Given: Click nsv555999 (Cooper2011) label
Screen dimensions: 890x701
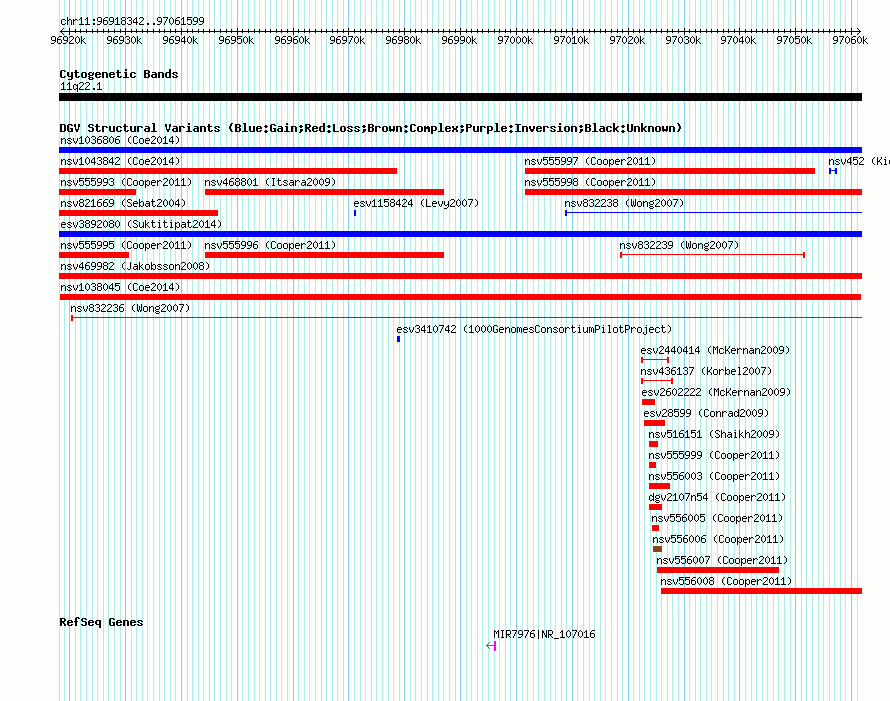Looking at the screenshot, I should point(714,455).
